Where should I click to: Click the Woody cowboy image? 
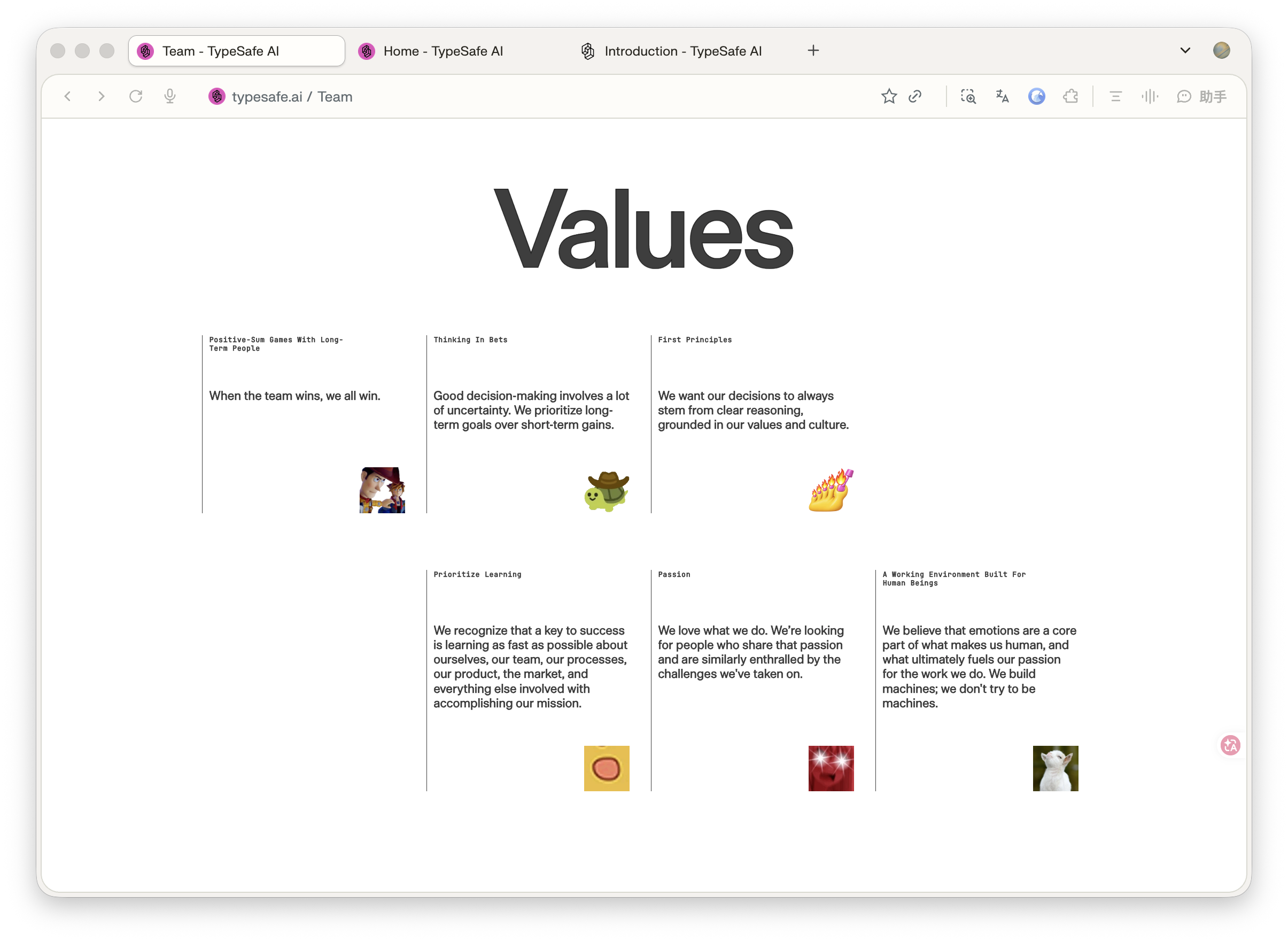tap(383, 490)
